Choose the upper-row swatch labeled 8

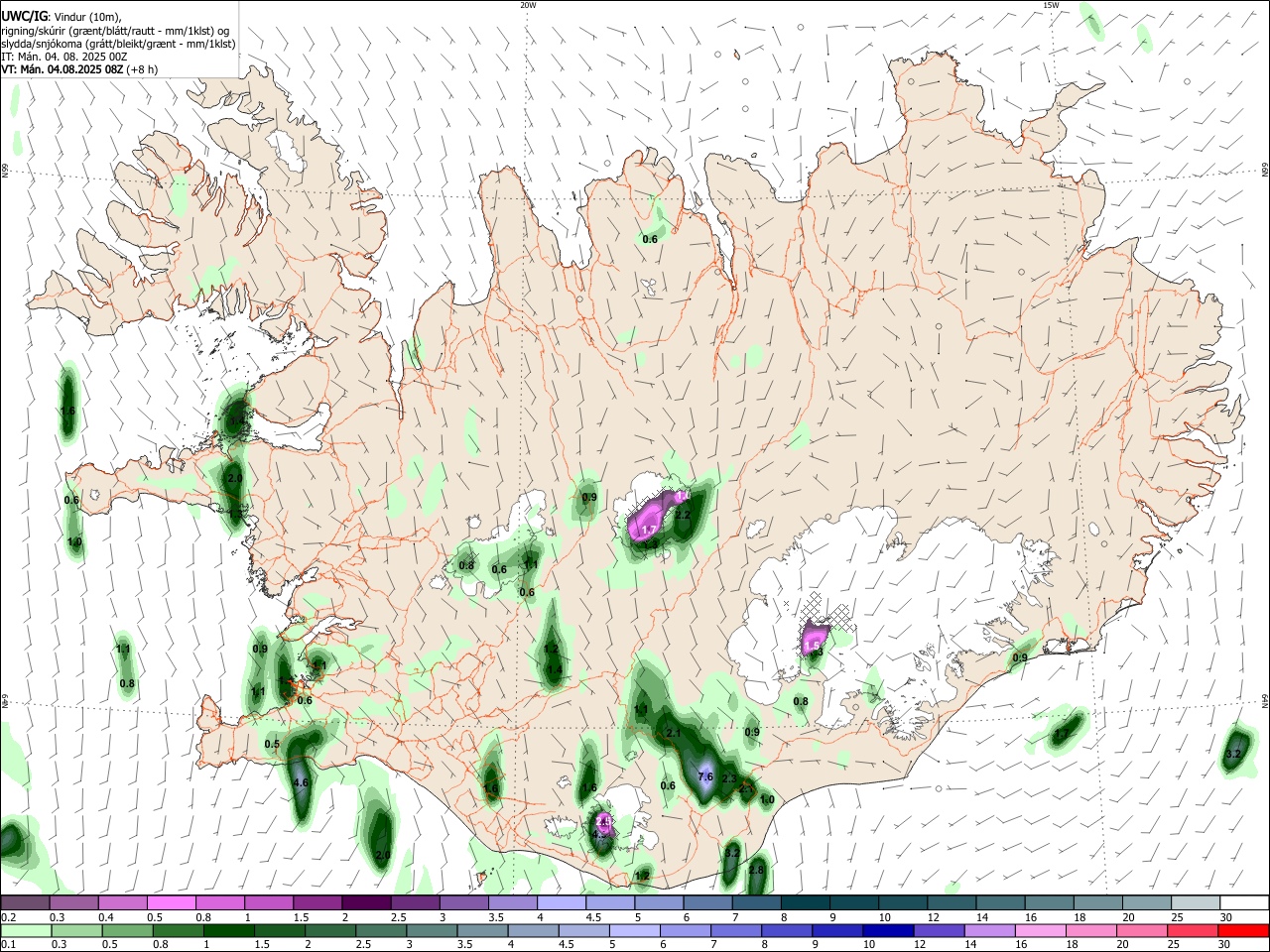806,902
